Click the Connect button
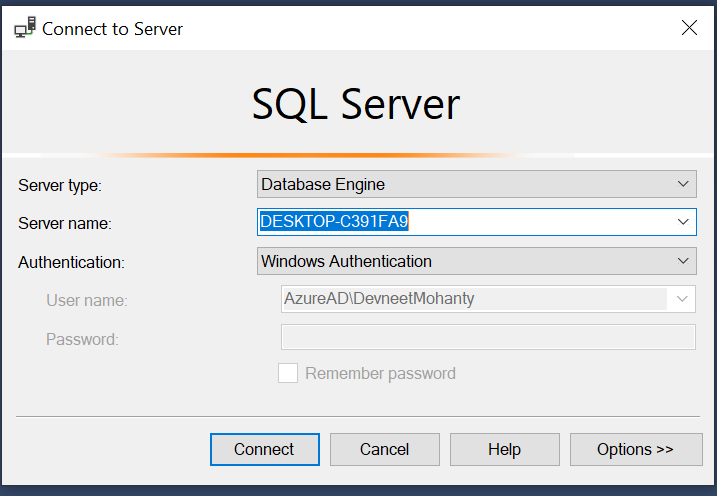 click(x=264, y=449)
